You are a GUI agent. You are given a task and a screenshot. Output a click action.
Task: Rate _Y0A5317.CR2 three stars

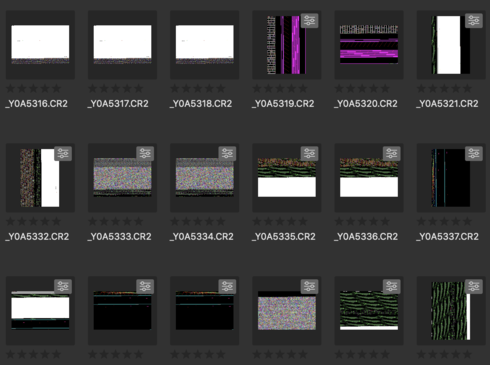[116, 89]
